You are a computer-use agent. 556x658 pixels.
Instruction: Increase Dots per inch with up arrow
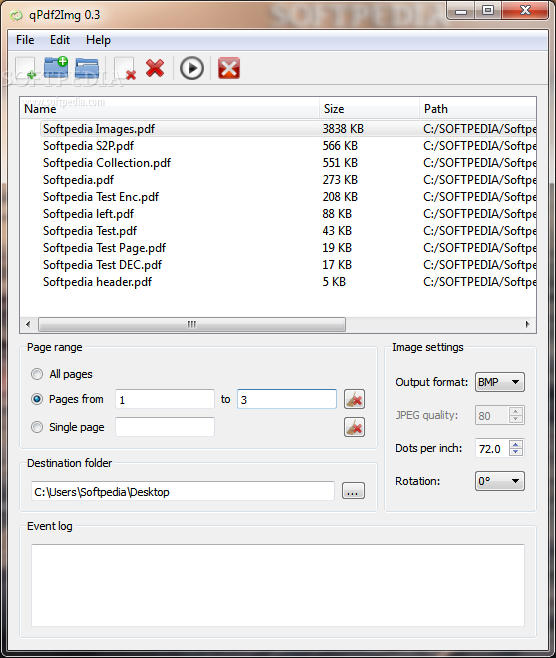[x=516, y=444]
